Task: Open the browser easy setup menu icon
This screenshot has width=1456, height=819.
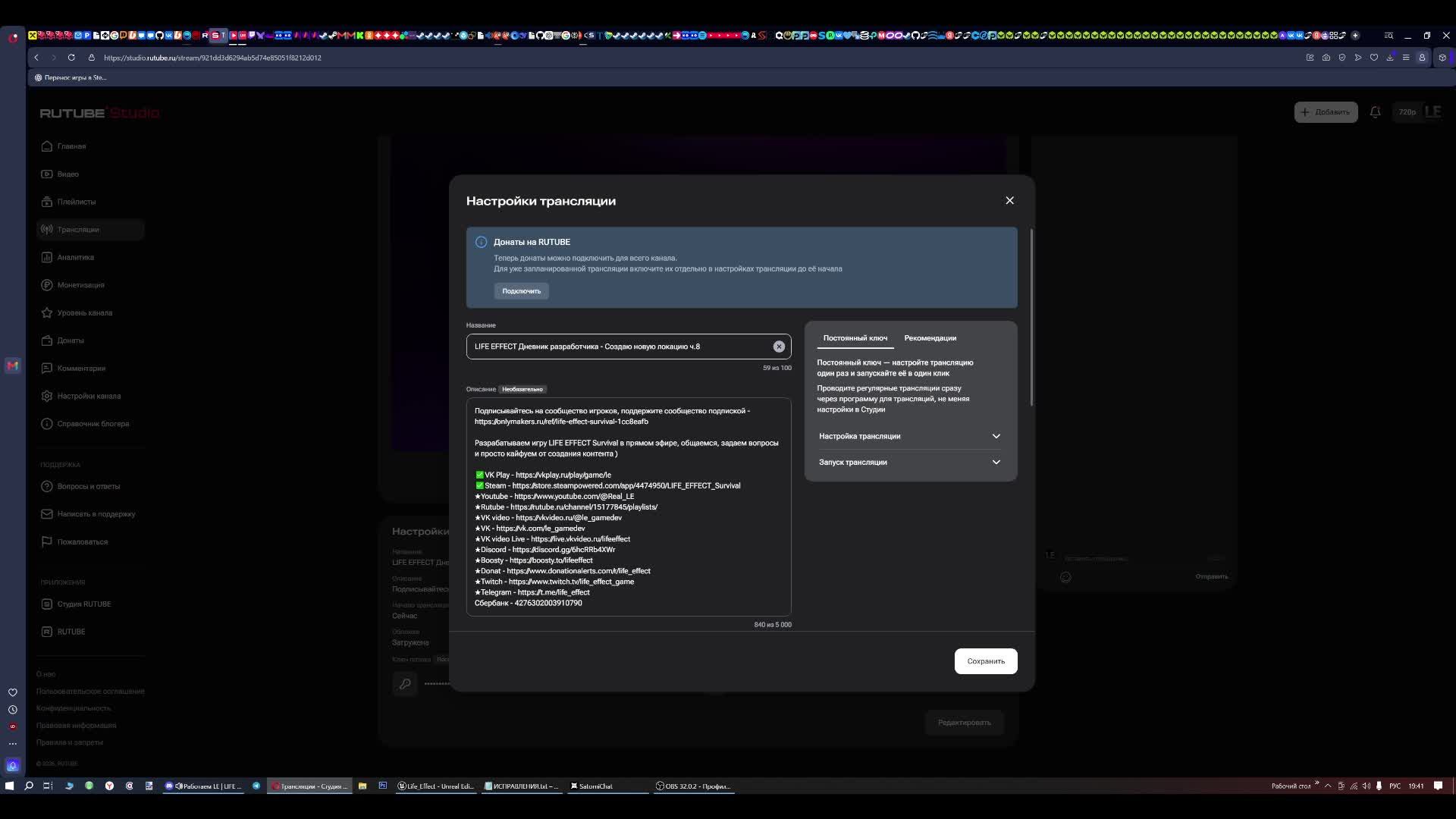Action: tap(1406, 58)
